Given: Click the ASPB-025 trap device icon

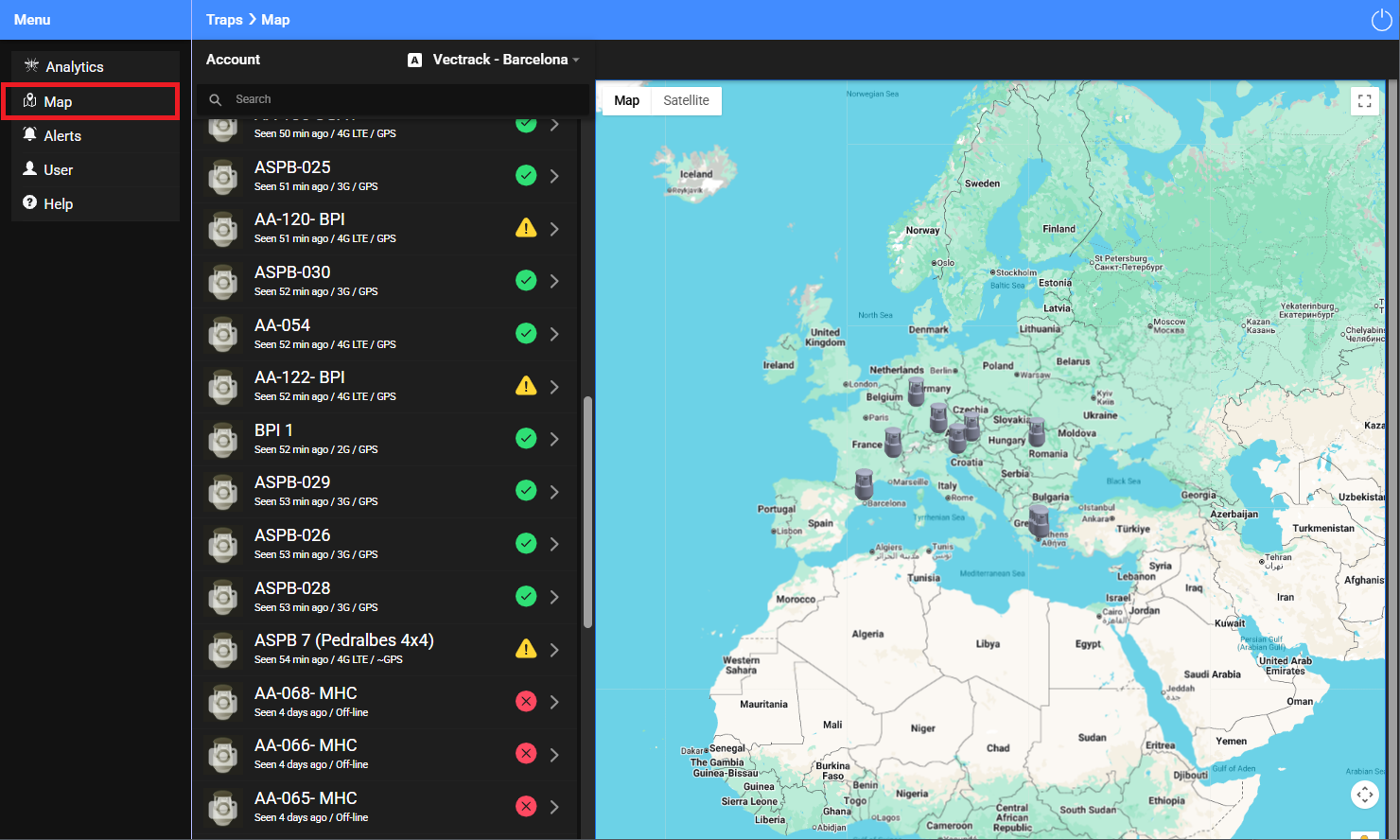Looking at the screenshot, I should click(223, 176).
